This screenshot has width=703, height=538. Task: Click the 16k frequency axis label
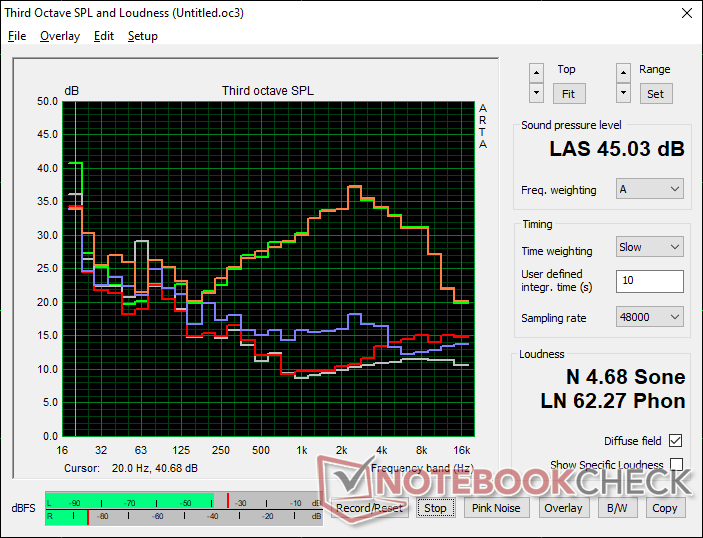pyautogui.click(x=462, y=450)
